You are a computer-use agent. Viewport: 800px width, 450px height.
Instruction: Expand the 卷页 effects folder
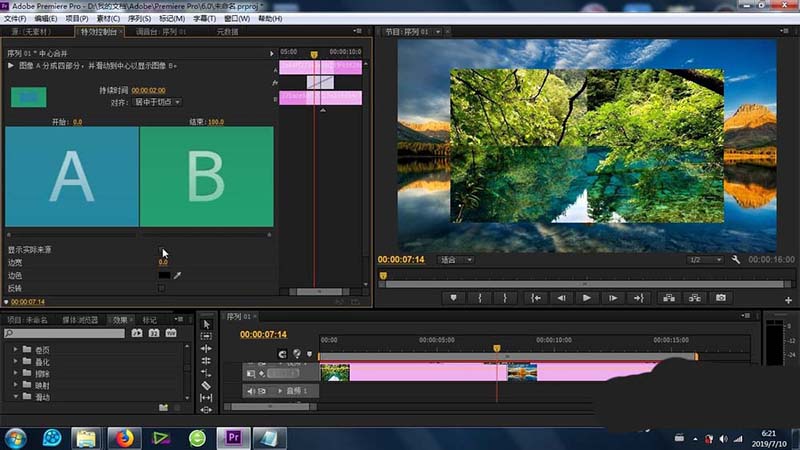[x=15, y=349]
